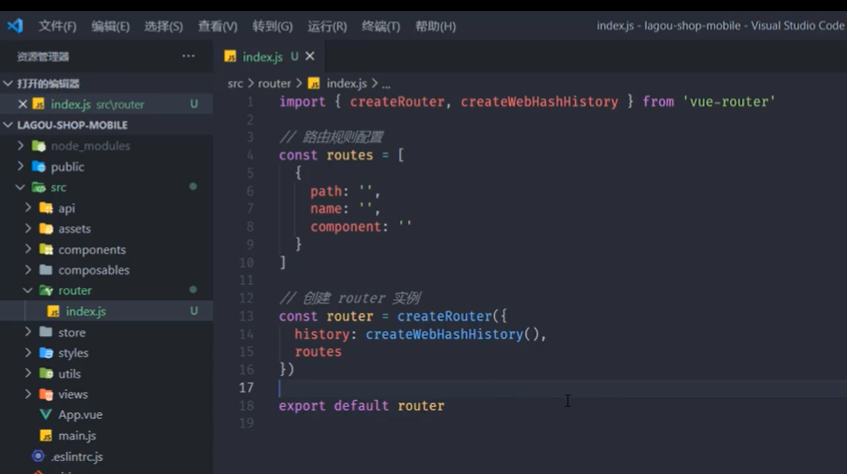Expand the composables folder chevron
Image resolution: width=847 pixels, height=474 pixels.
click(28, 269)
